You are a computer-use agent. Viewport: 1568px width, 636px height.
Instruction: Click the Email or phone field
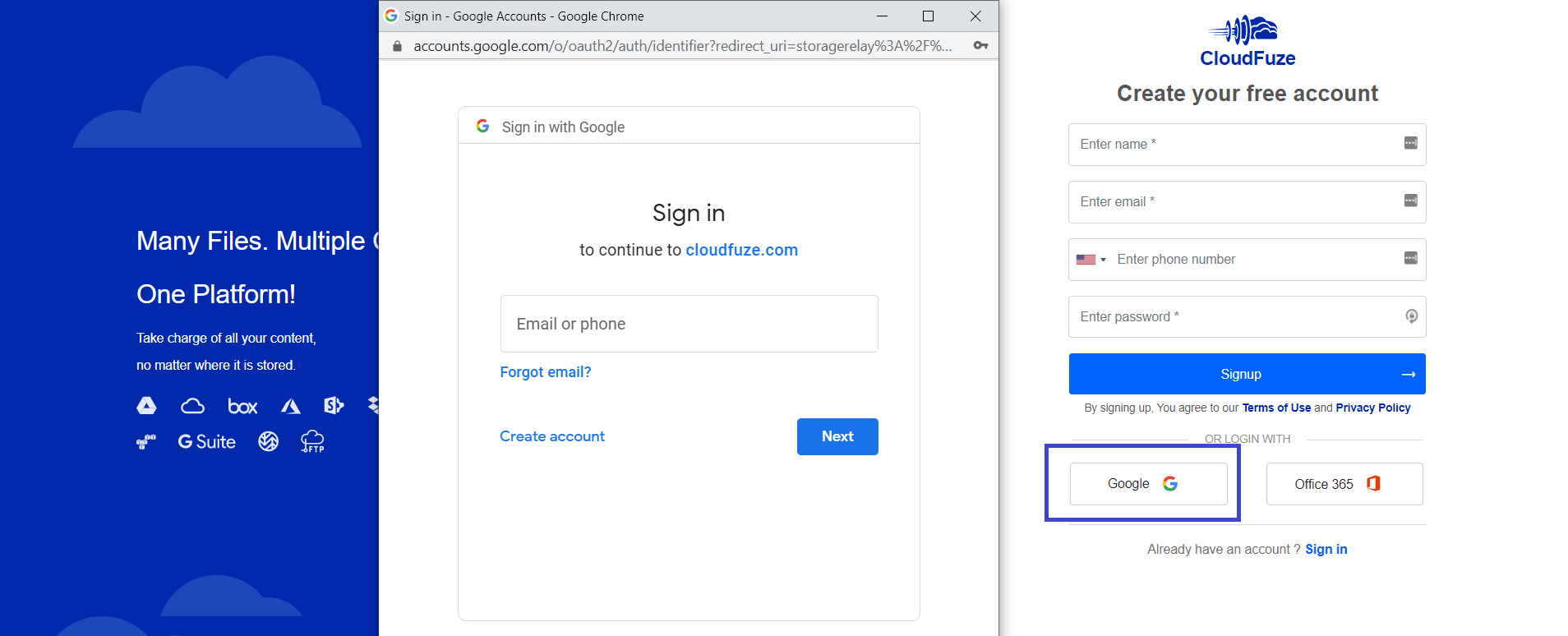click(689, 324)
